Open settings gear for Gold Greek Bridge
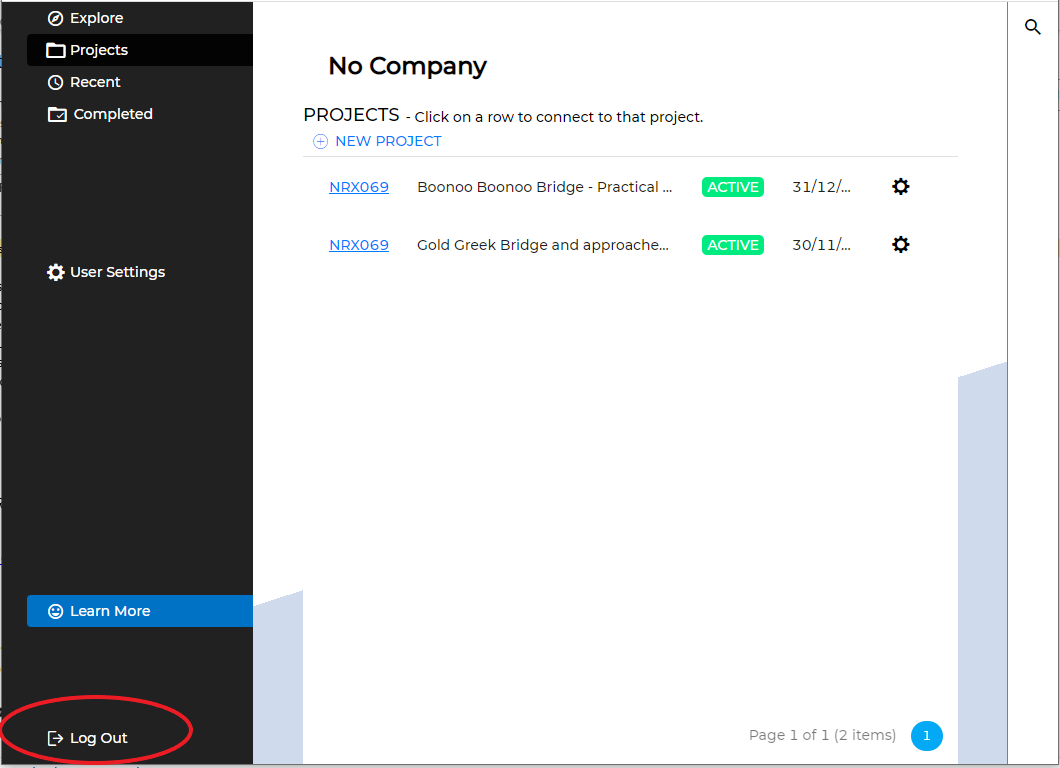 click(x=900, y=245)
